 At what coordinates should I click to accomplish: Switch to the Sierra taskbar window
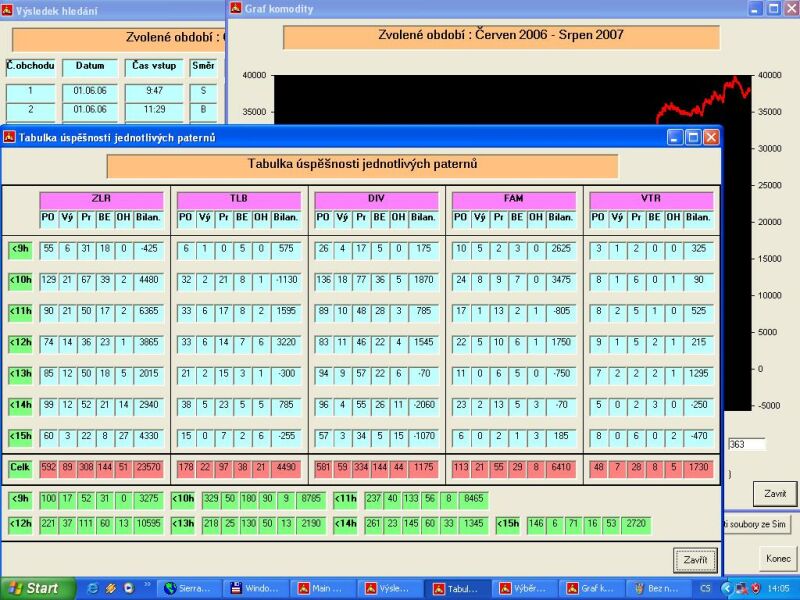pos(189,588)
